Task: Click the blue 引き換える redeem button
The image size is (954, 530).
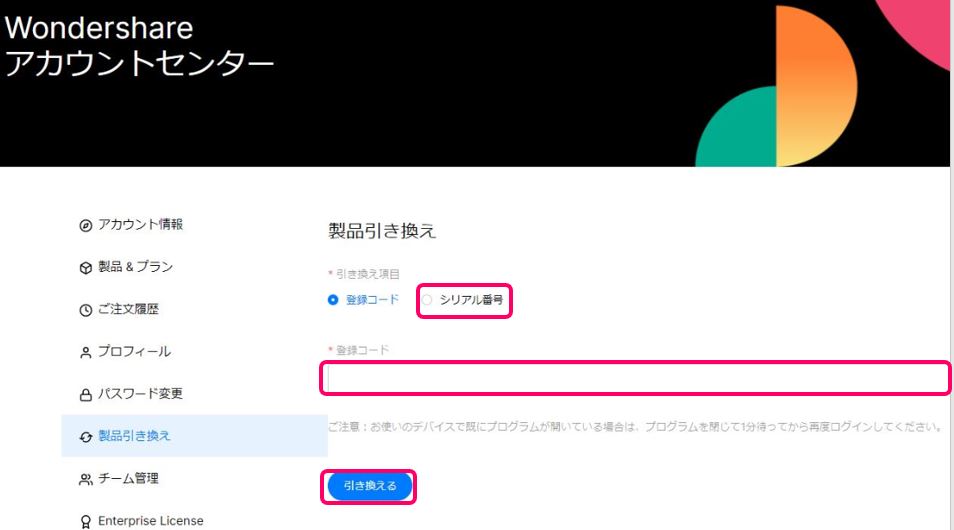Action: point(370,486)
